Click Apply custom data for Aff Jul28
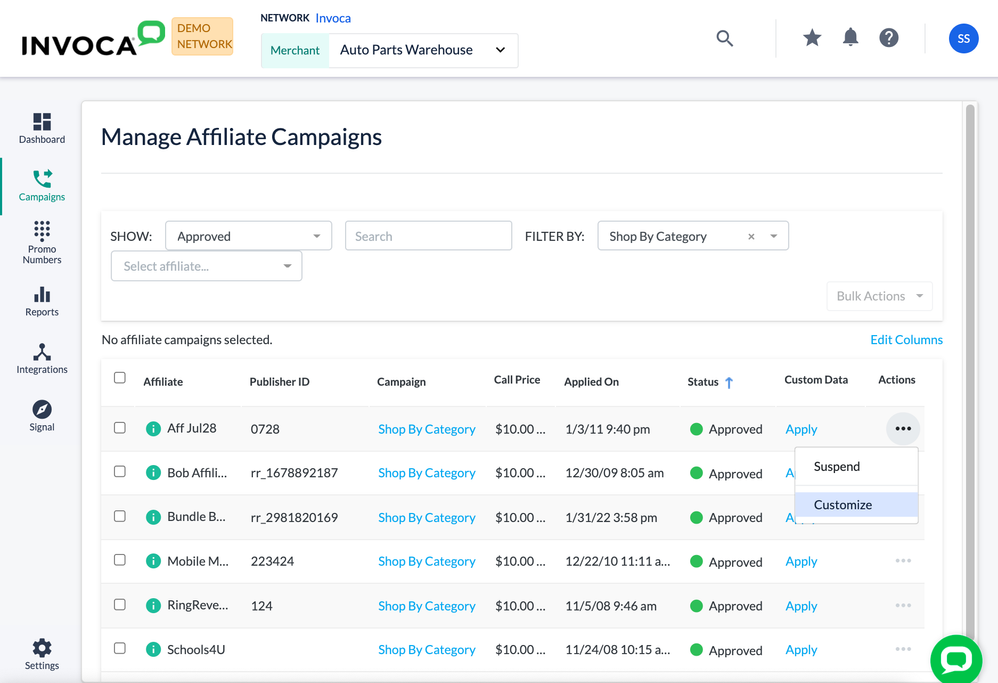998x683 pixels. pyautogui.click(x=801, y=429)
